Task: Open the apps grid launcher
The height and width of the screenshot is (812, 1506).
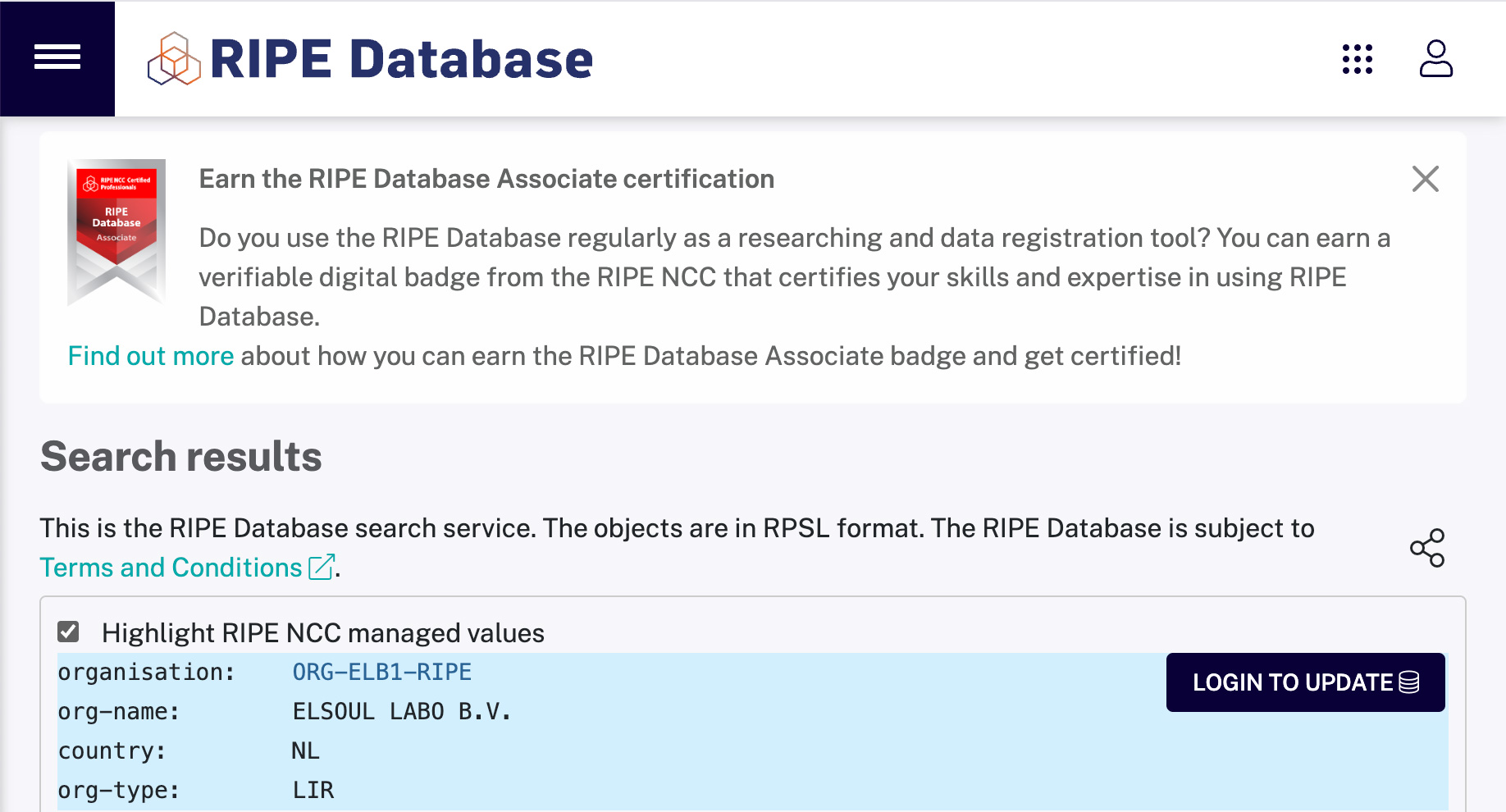Action: tap(1357, 59)
